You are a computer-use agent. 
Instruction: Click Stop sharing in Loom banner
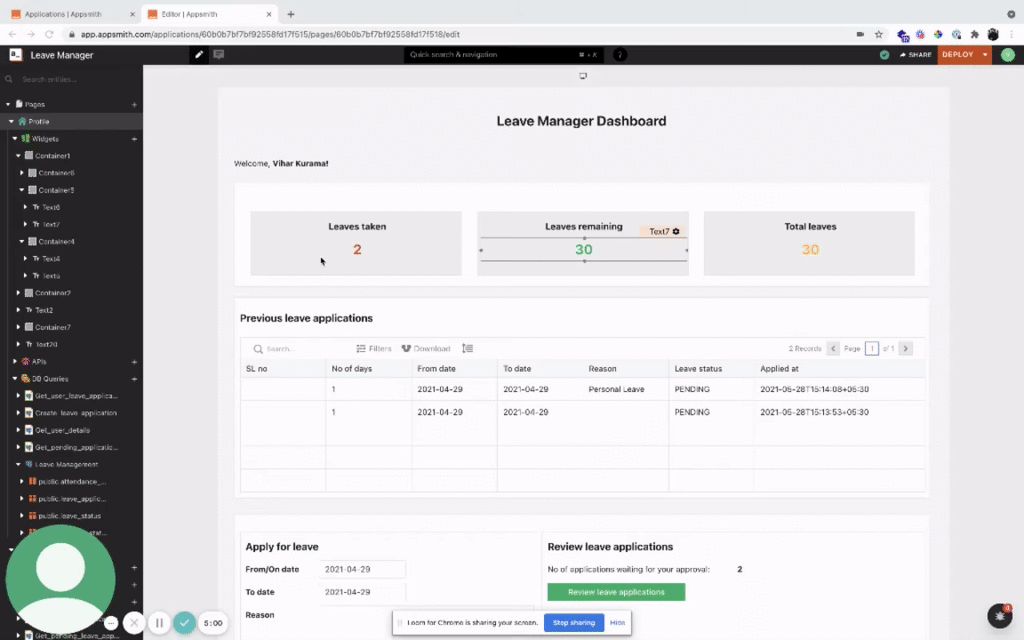pyautogui.click(x=573, y=623)
